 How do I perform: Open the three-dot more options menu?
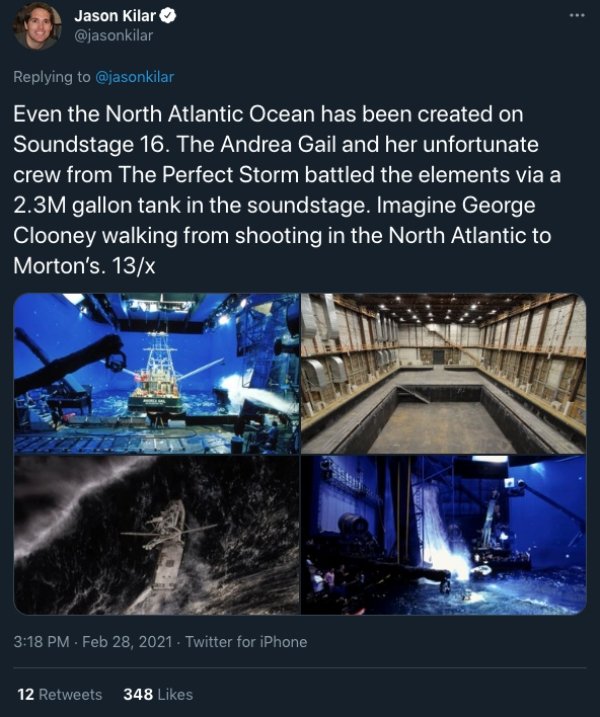pos(577,15)
